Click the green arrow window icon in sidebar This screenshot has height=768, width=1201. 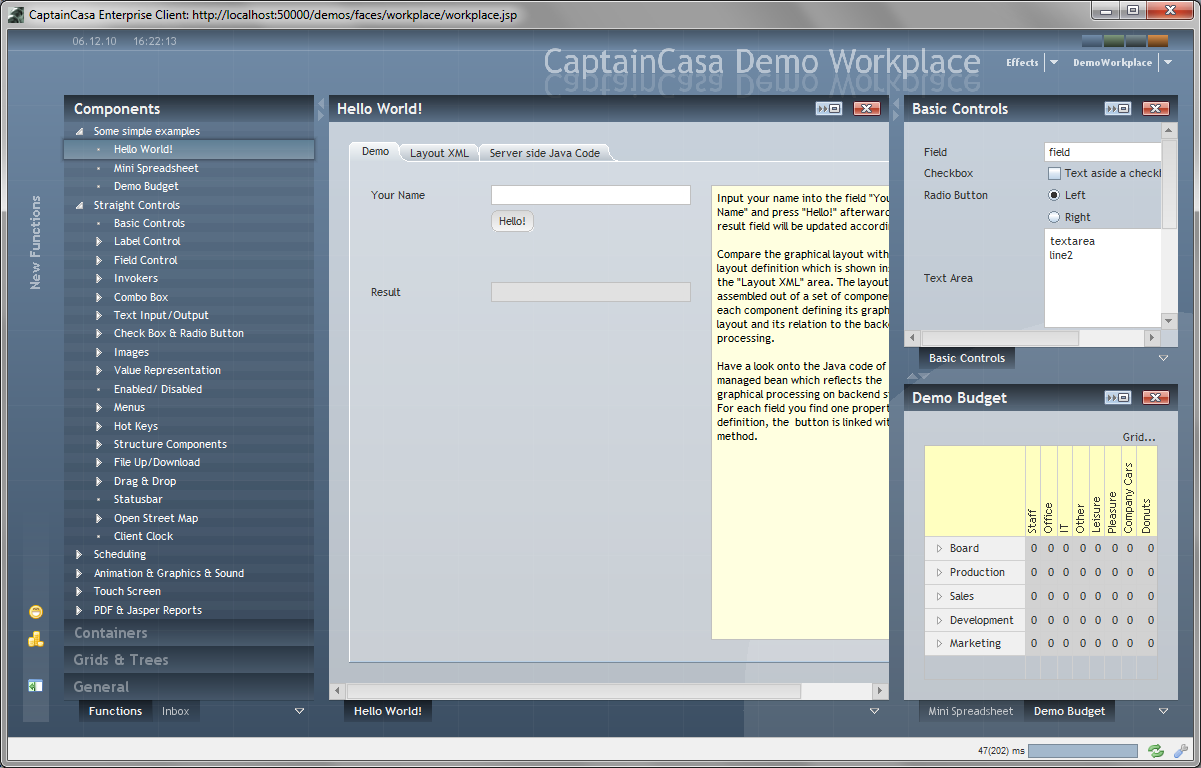[36, 686]
